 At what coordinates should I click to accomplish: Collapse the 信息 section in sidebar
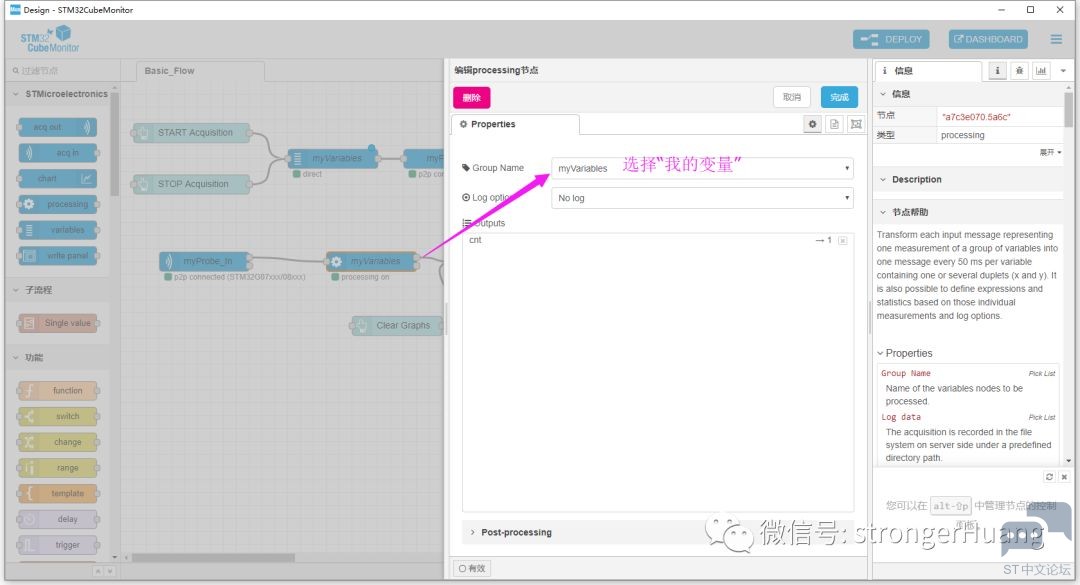coord(970,94)
